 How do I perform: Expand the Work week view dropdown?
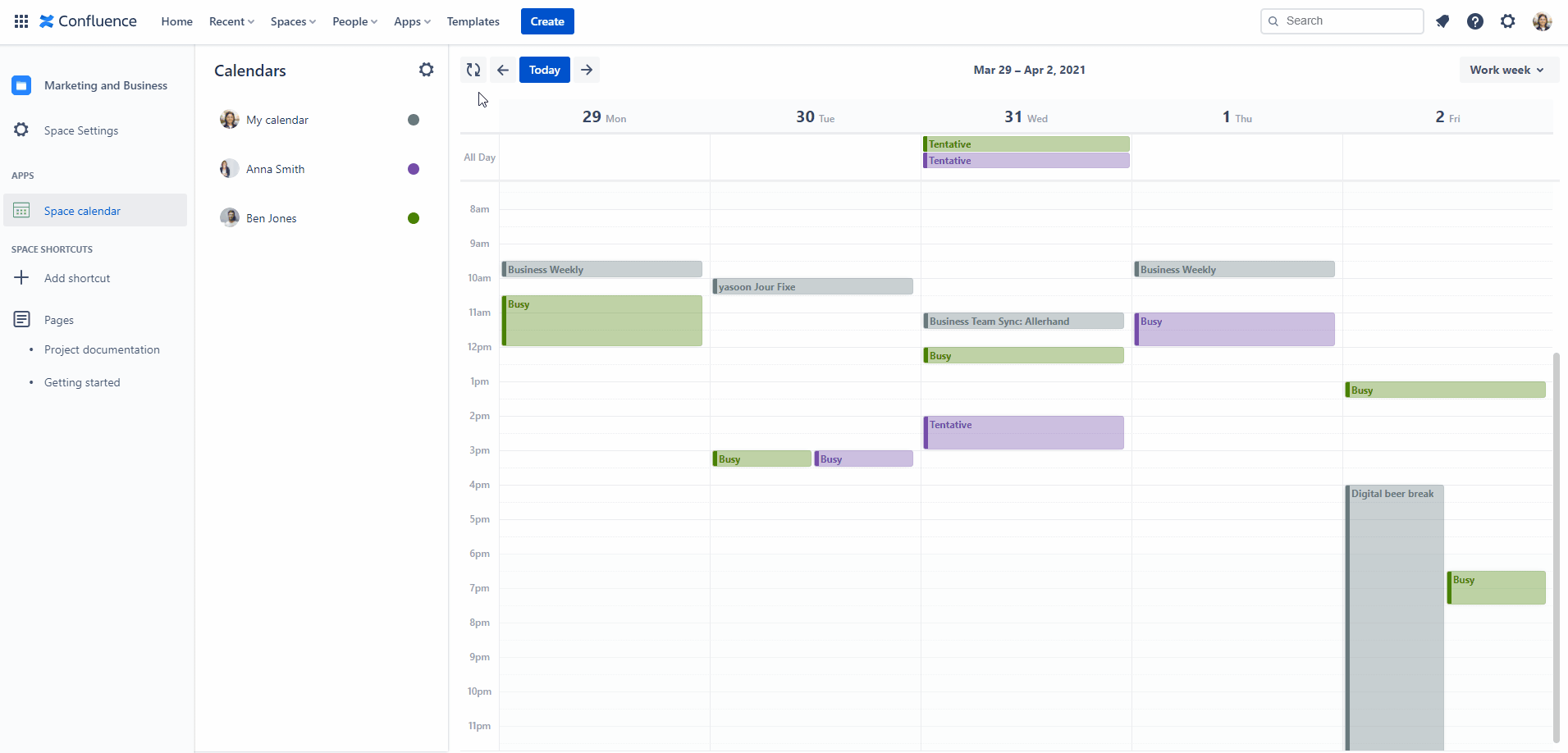(1506, 70)
